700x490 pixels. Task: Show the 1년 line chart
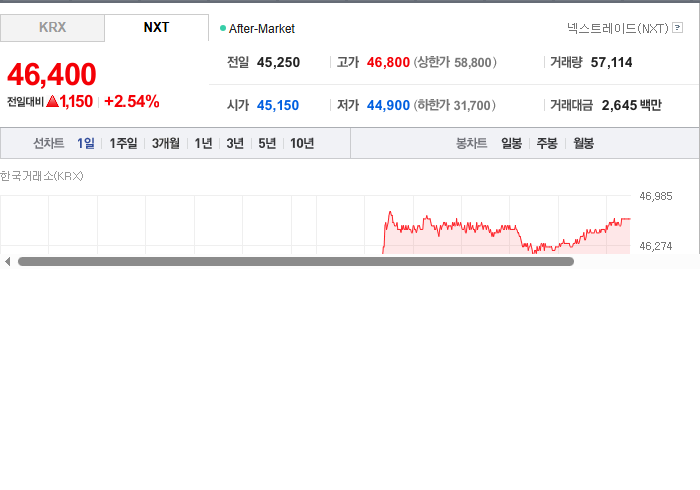203,143
